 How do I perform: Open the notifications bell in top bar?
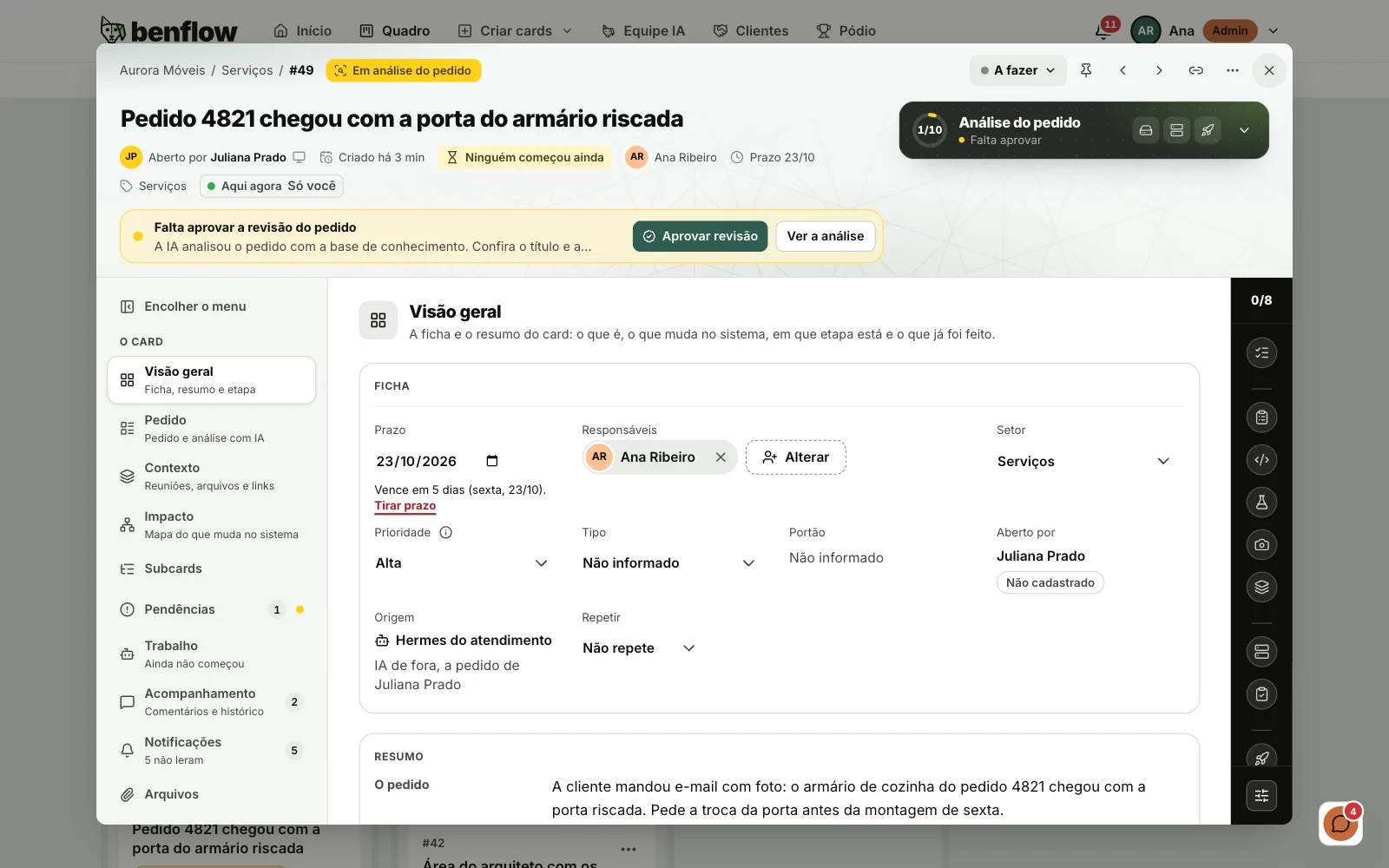tap(1103, 30)
